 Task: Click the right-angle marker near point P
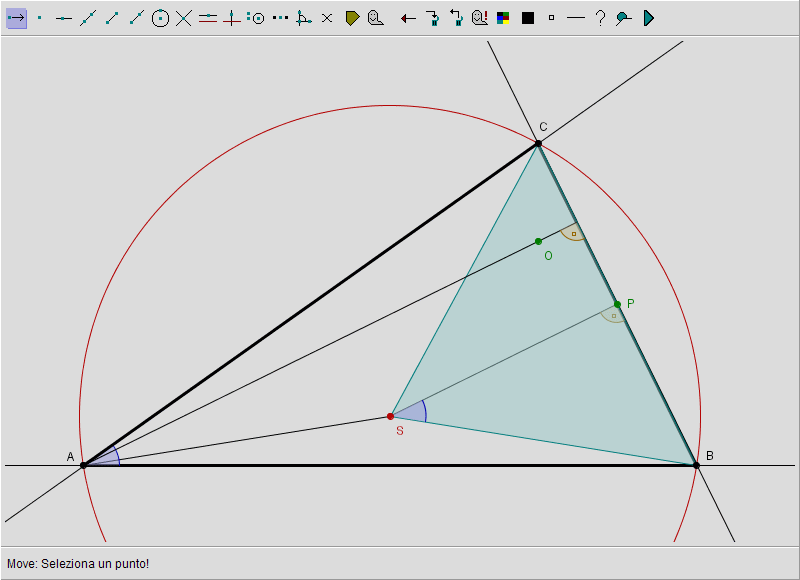[613, 315]
